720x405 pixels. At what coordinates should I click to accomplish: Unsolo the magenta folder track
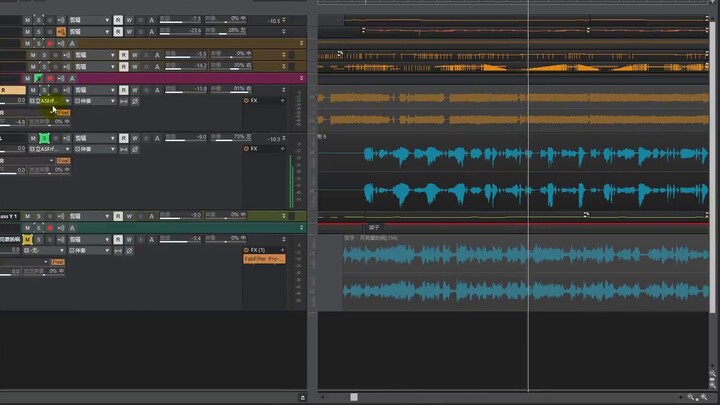tap(39, 79)
